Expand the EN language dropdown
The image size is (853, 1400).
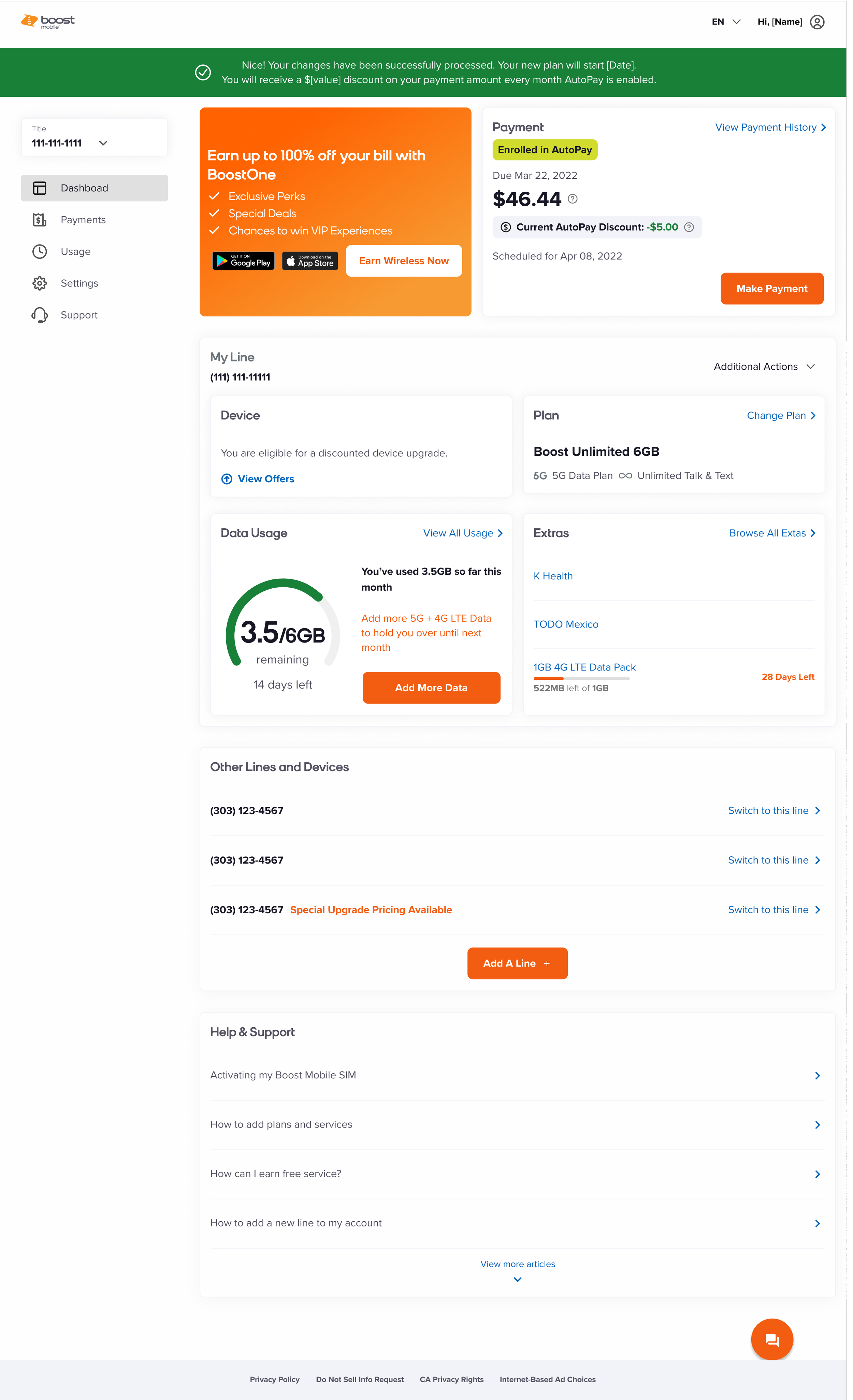click(726, 22)
